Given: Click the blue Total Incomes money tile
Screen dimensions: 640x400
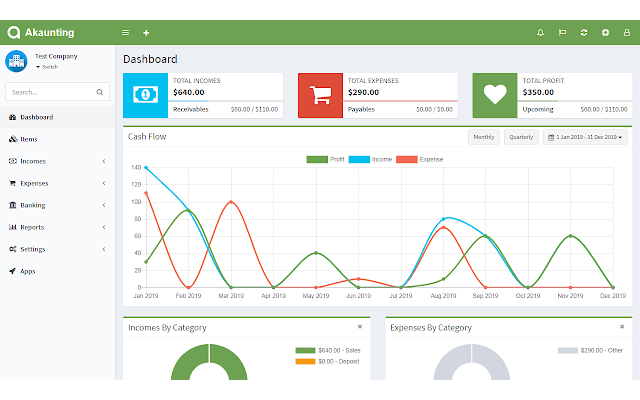Looking at the screenshot, I should coord(145,96).
